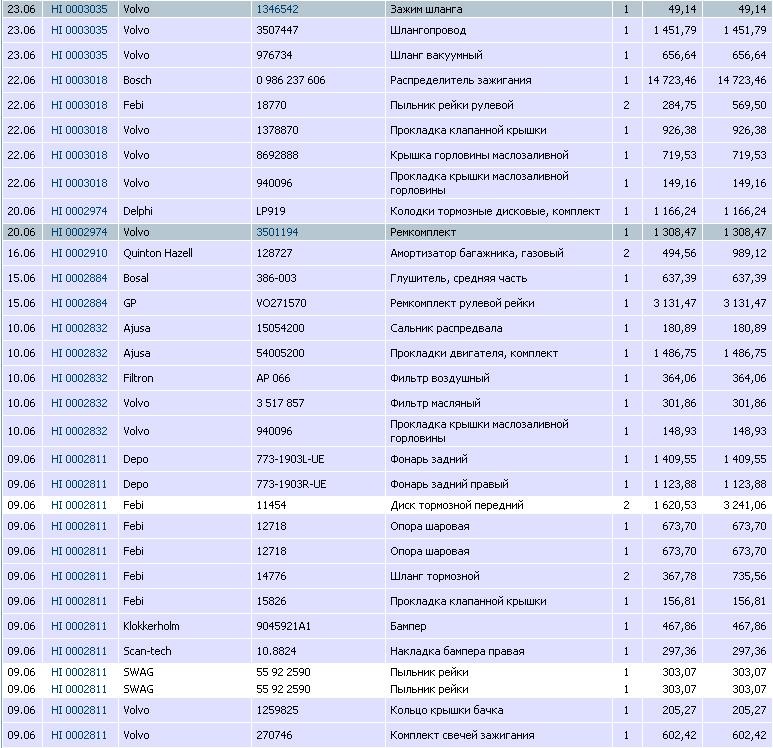Select the 'Зажим шланга' cell
This screenshot has height=748, width=773.
tap(426, 9)
